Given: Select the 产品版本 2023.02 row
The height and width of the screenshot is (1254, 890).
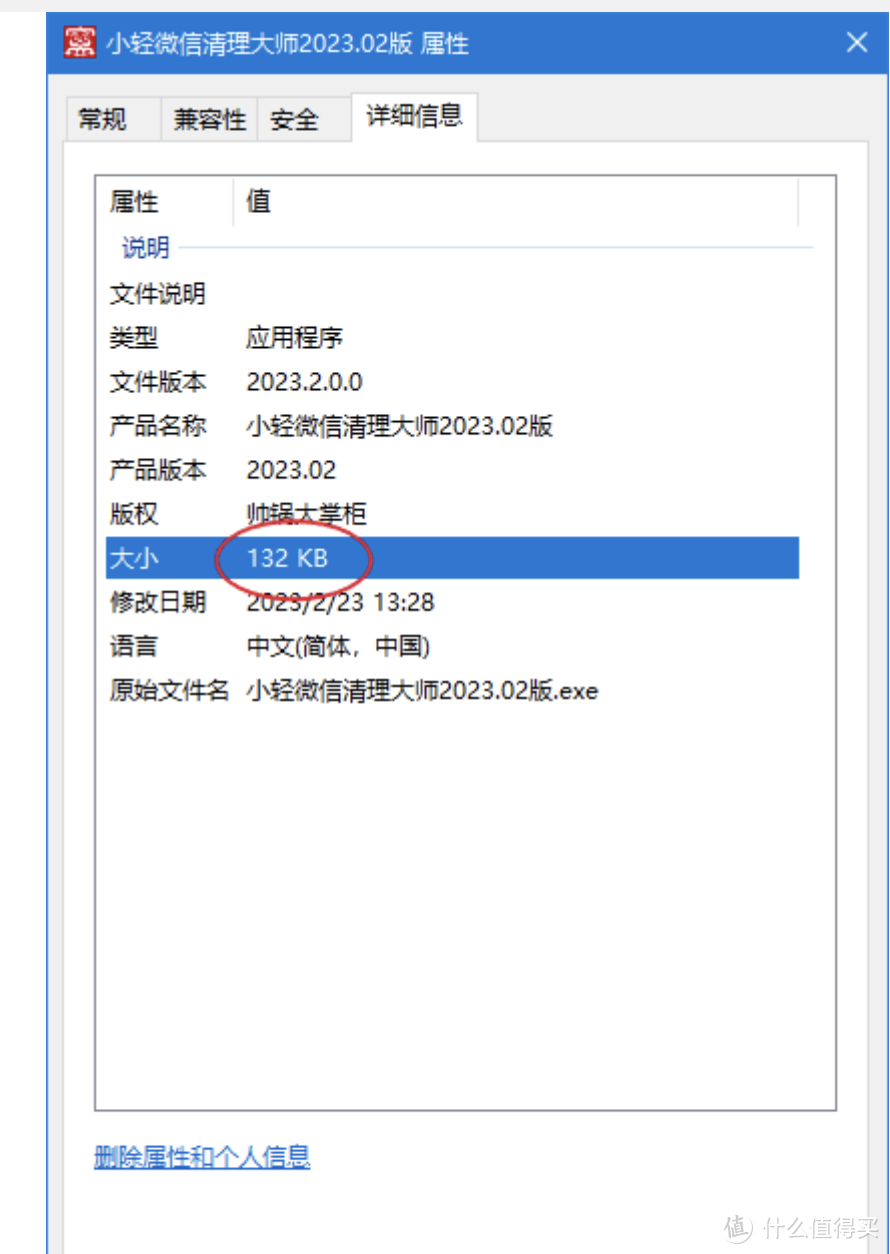Looking at the screenshot, I should click(x=452, y=470).
